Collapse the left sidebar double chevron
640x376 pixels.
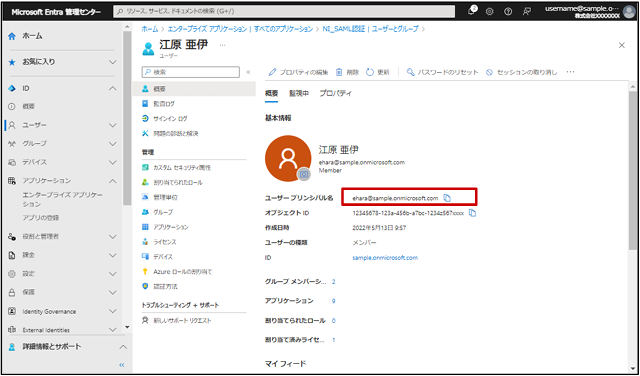(x=121, y=365)
